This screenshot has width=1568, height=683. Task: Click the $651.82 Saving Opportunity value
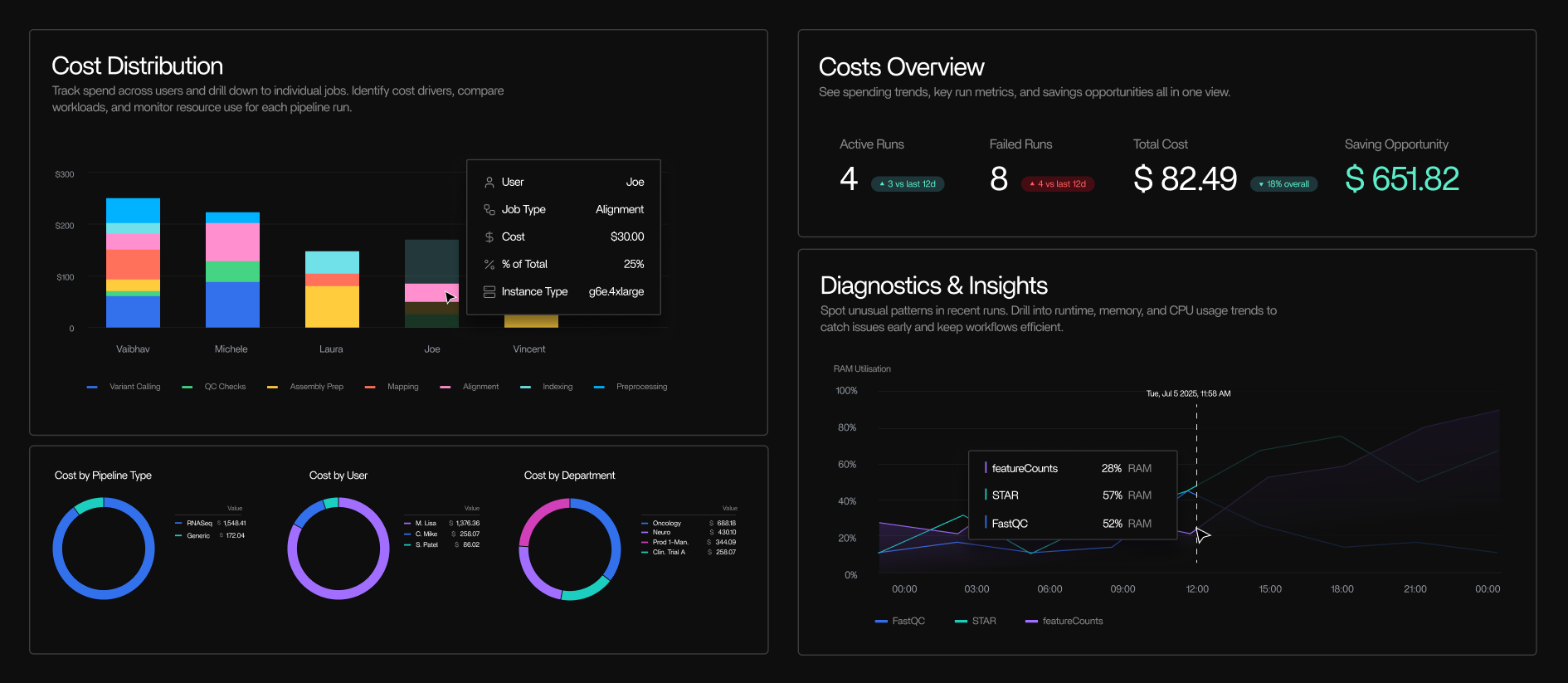1401,179
